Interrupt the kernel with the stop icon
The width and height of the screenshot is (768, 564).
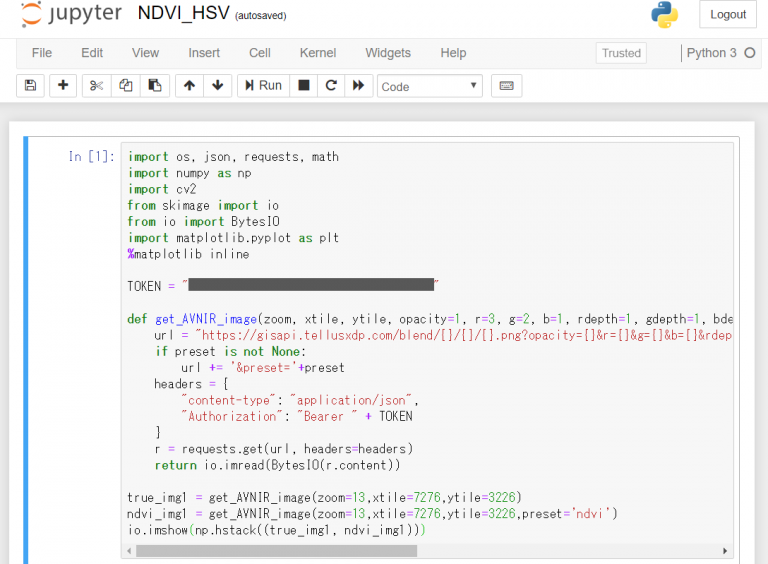[x=304, y=86]
